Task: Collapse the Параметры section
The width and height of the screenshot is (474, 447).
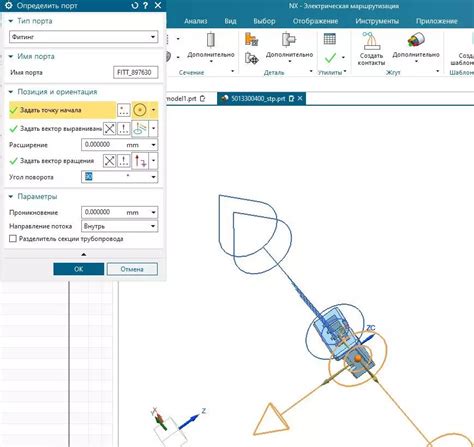Action: [x=11, y=196]
